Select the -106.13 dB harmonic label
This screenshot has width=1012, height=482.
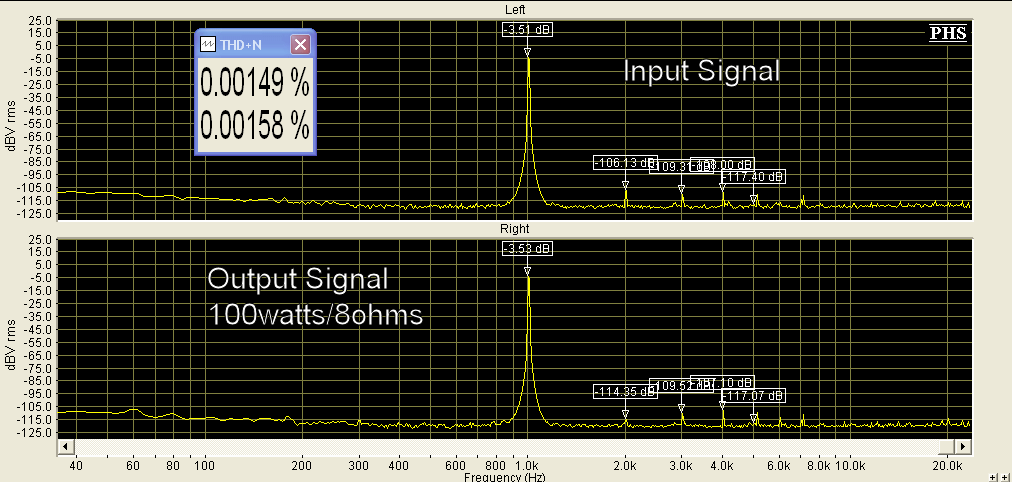coord(625,163)
